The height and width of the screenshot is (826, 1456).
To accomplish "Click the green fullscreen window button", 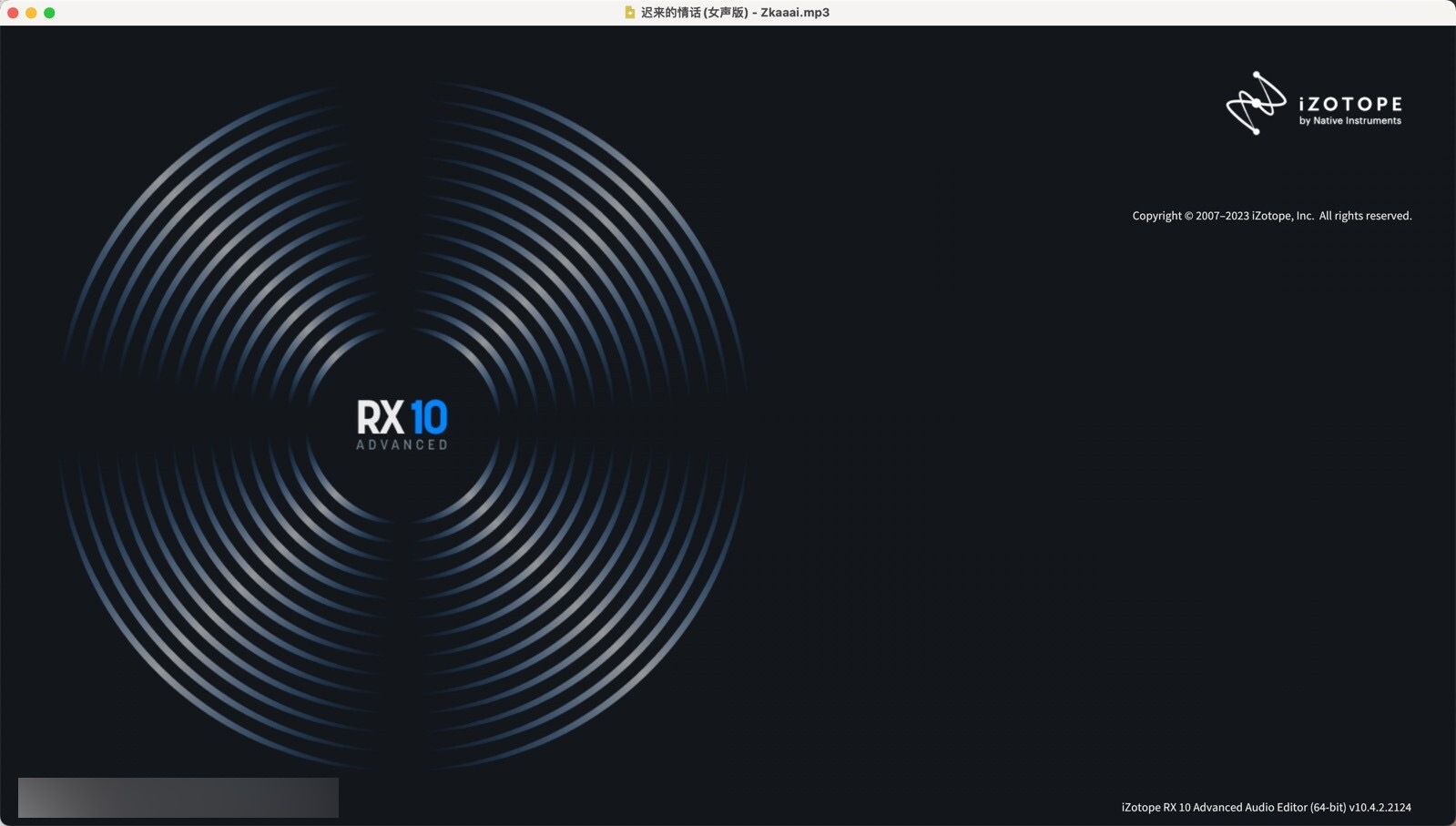I will click(49, 13).
